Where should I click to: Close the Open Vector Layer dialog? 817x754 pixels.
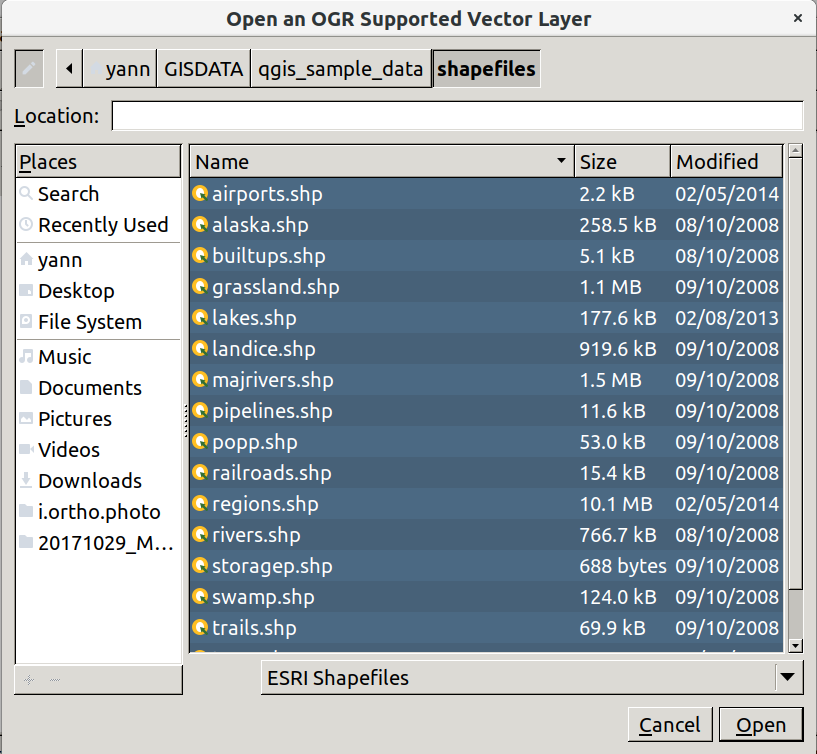(797, 18)
